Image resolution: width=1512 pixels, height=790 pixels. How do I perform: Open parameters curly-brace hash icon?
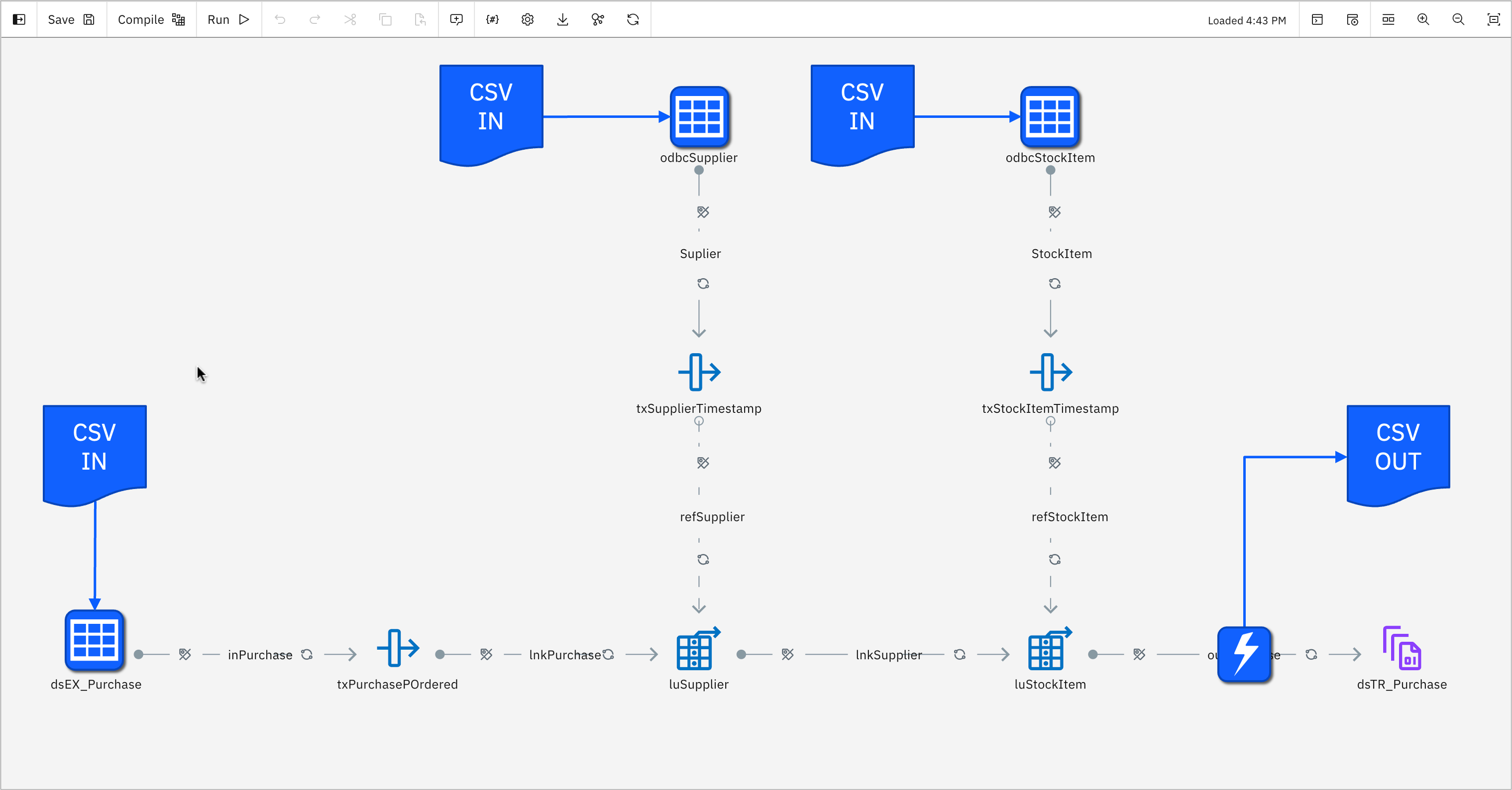pos(492,19)
